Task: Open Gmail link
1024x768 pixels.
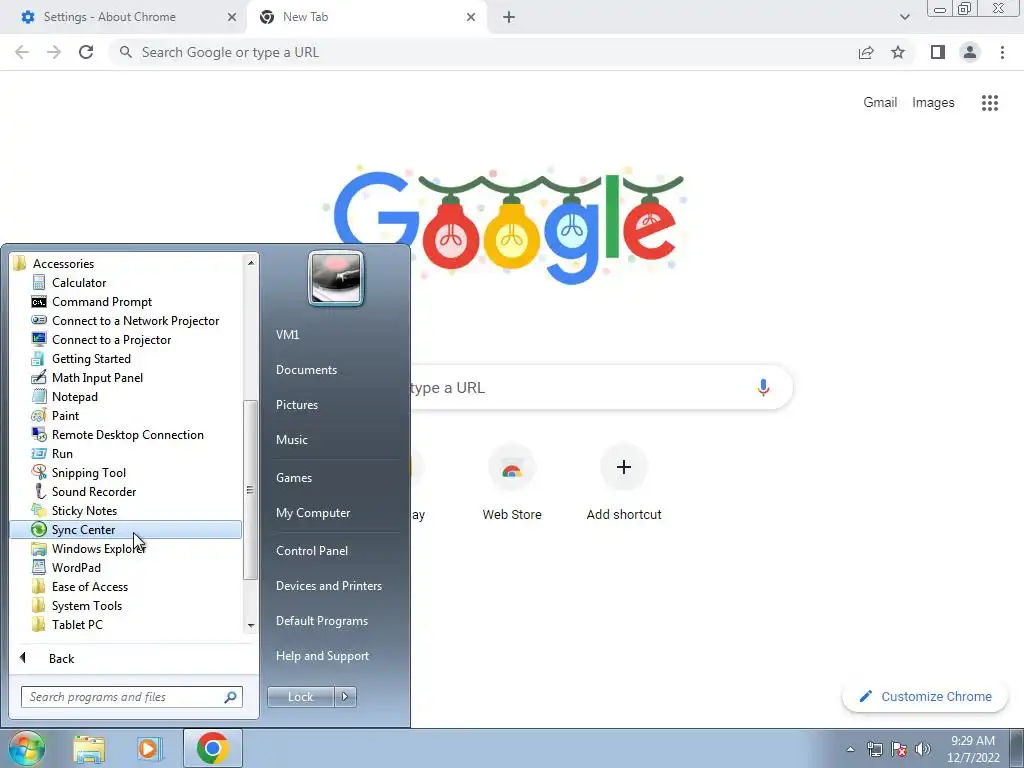Action: 880,103
